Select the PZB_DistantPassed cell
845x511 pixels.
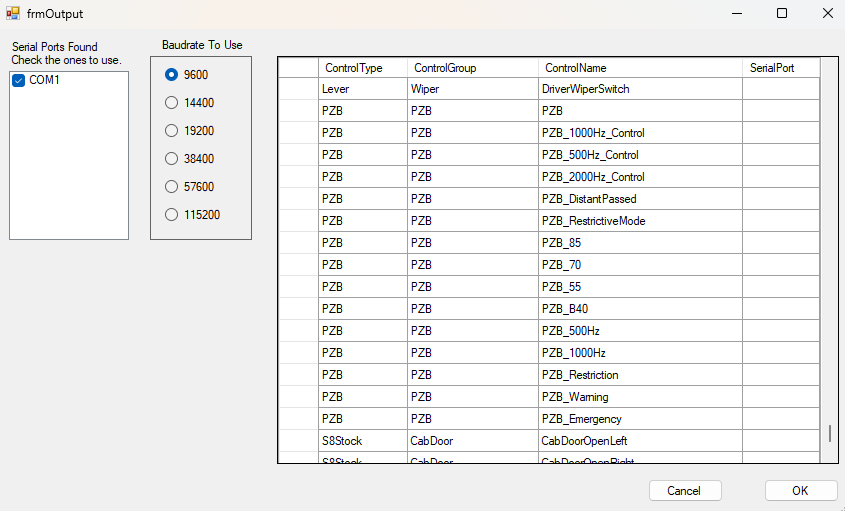coord(640,199)
